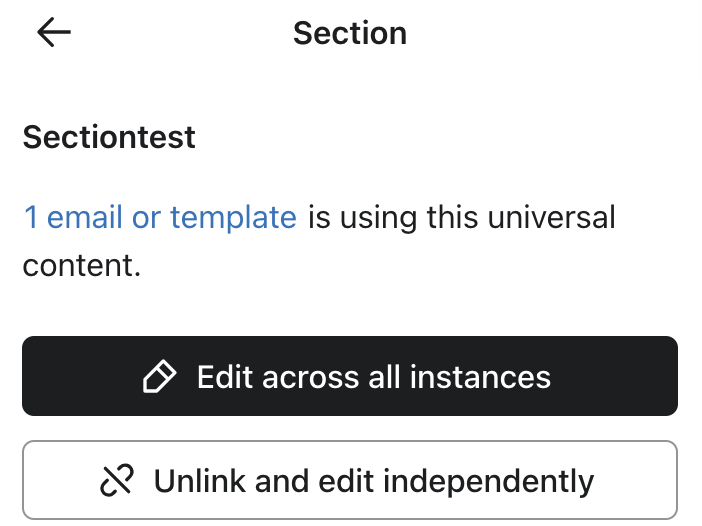Go back from the Section panel
The width and height of the screenshot is (702, 526).
tap(54, 33)
